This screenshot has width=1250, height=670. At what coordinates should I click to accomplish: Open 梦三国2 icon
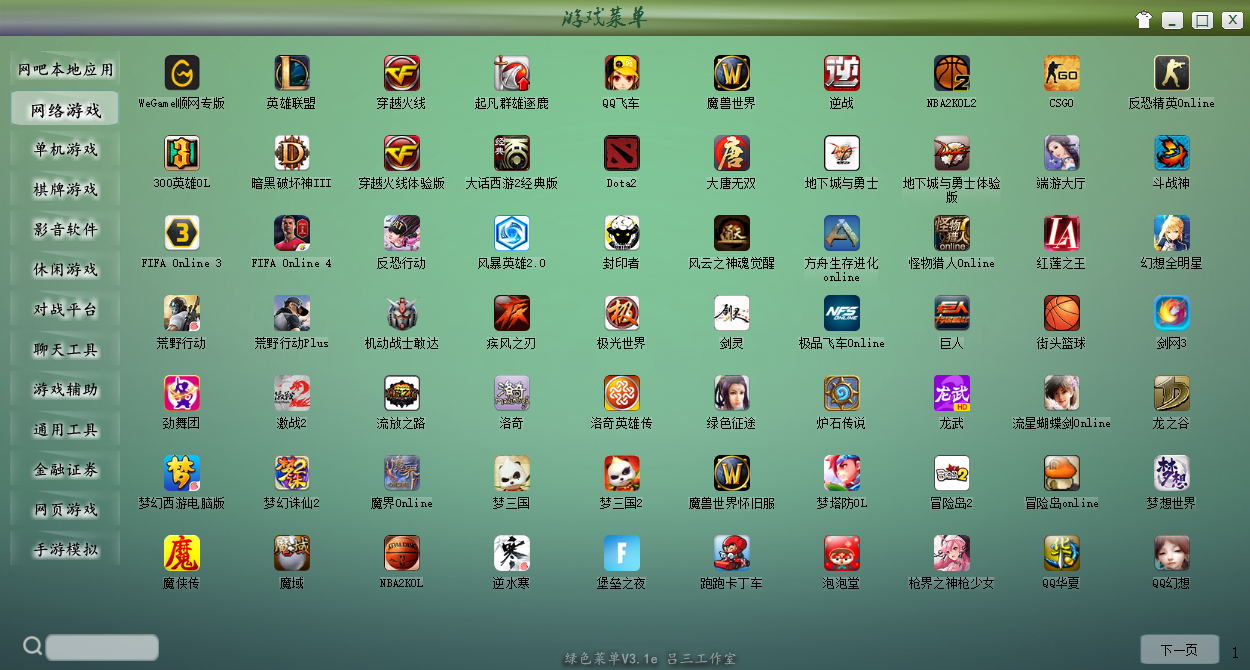pos(622,473)
